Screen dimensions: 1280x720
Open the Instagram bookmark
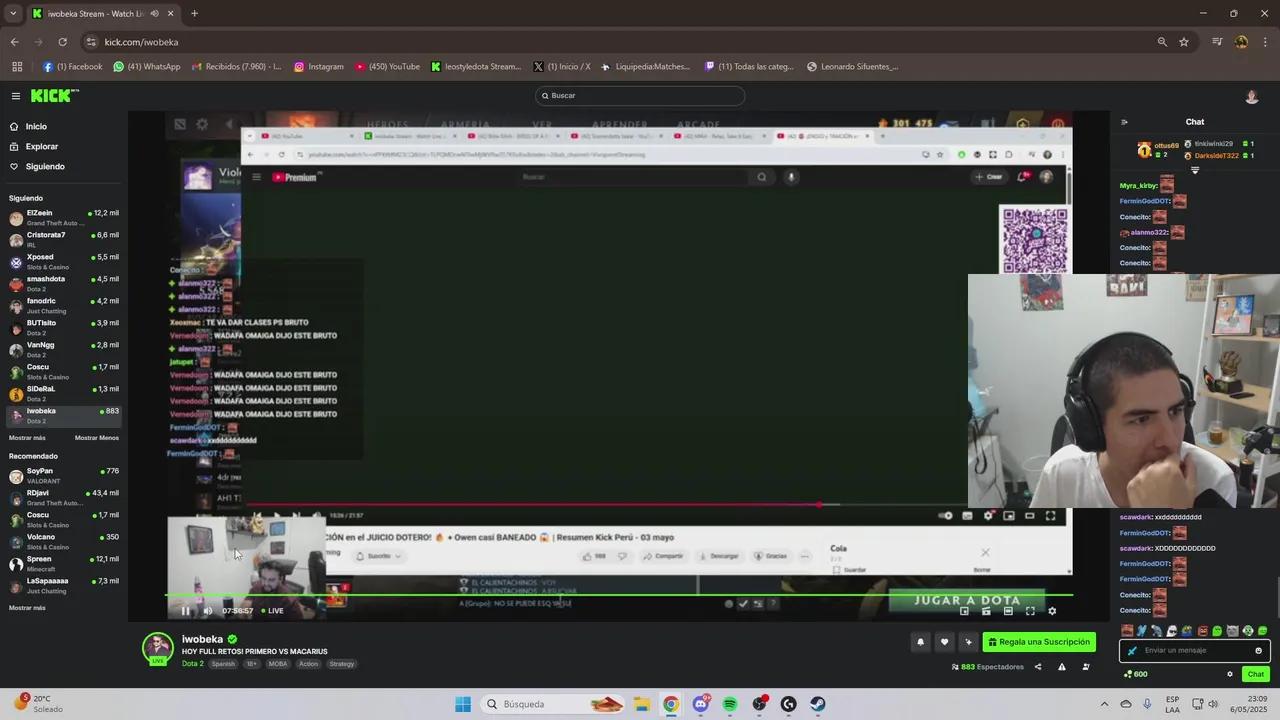tap(319, 67)
